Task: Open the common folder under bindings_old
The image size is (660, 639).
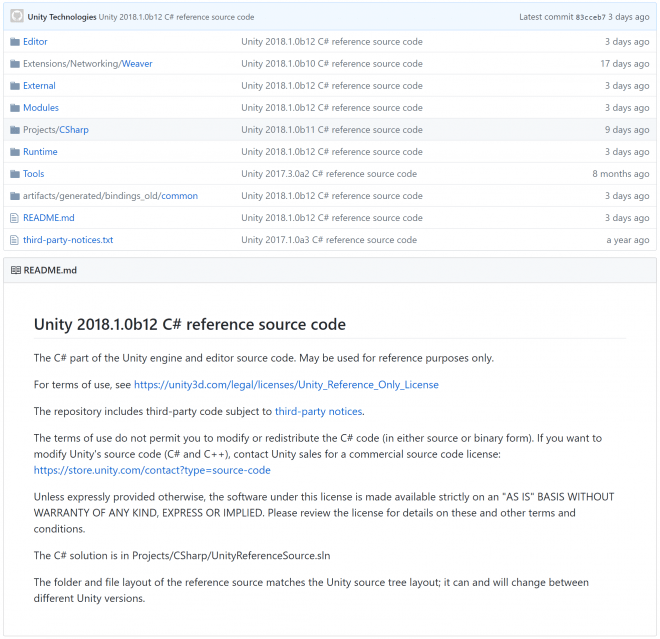Action: tap(179, 196)
